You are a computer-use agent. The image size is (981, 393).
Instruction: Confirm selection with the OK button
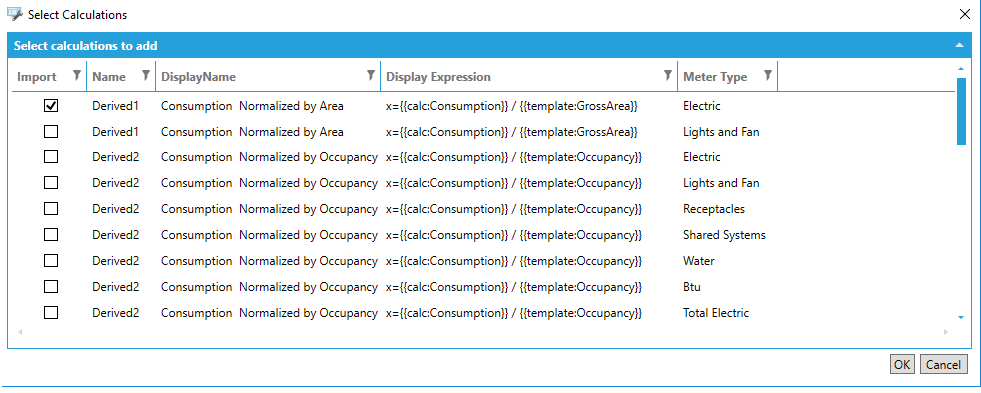coord(902,364)
